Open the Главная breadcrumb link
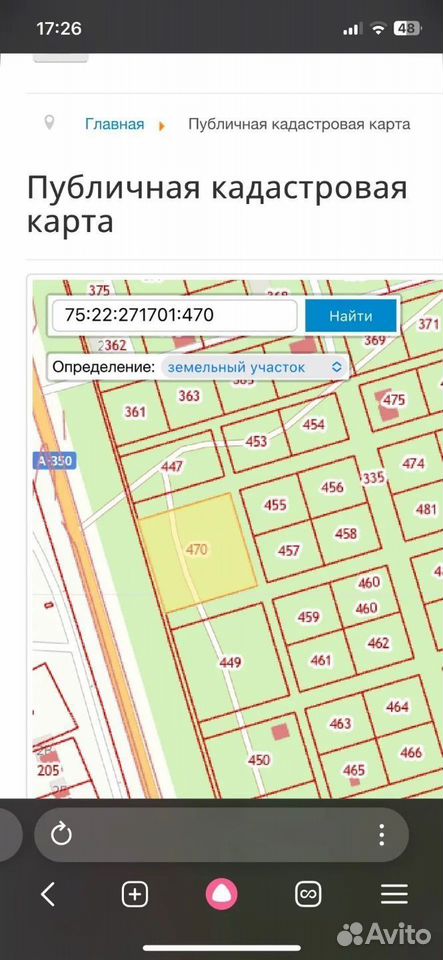 coord(114,124)
